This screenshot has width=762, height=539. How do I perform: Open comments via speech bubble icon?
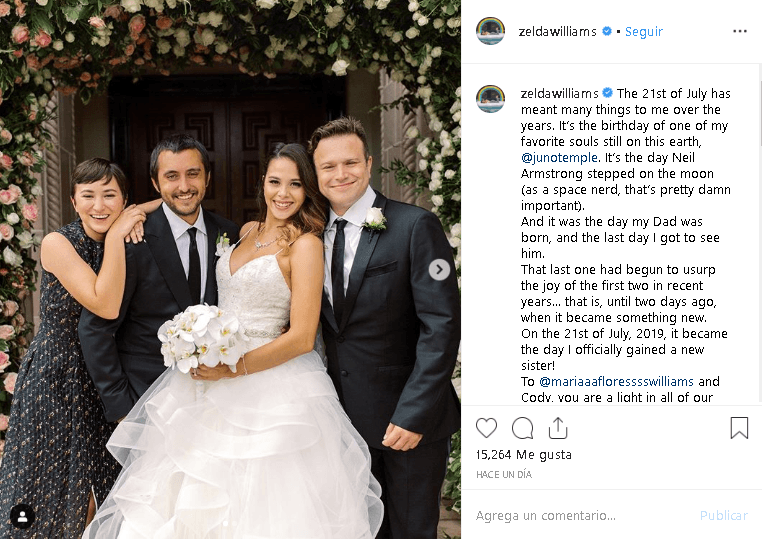[x=522, y=428]
